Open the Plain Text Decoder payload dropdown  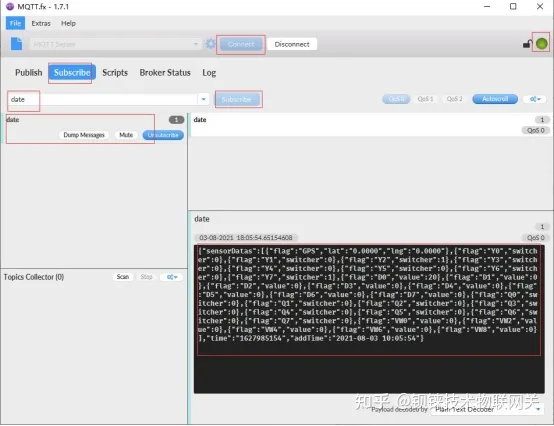(488, 409)
